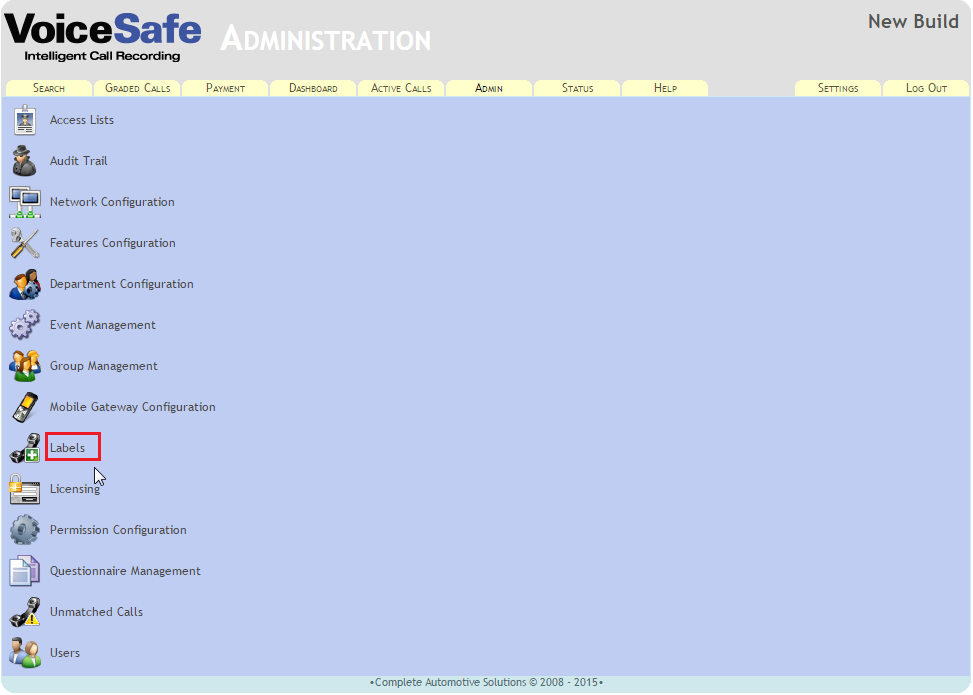Click the Permission Configuration gear icon

[25, 529]
